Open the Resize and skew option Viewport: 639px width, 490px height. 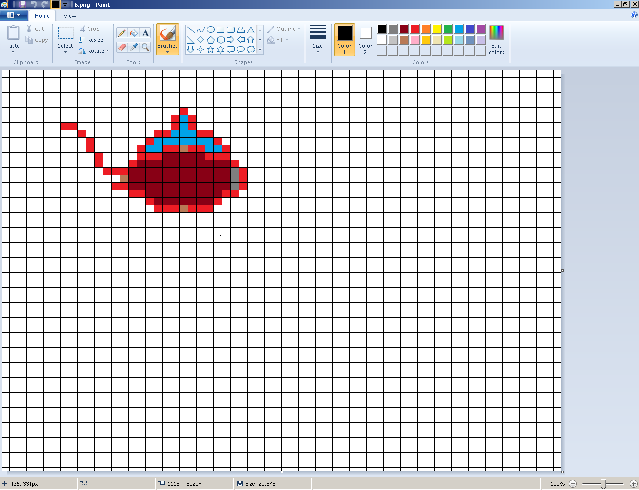pos(91,40)
